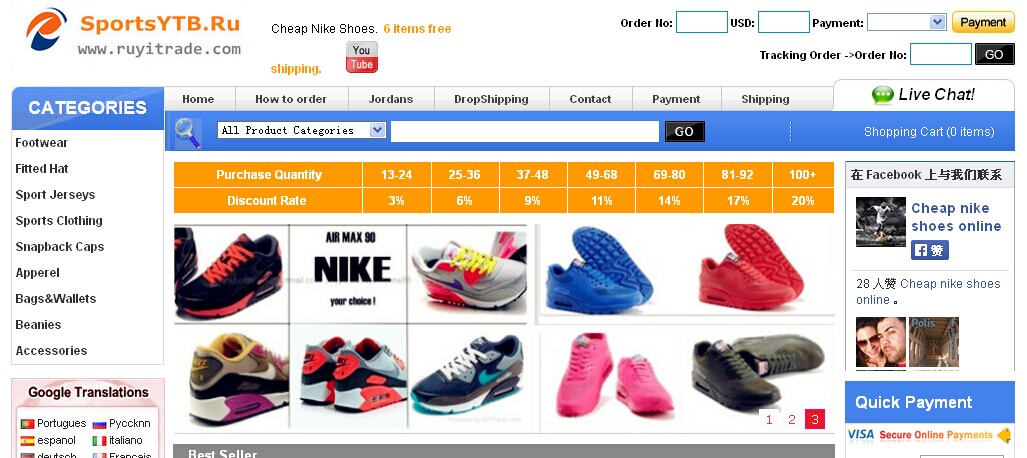Go to How to order page
Image resolution: width=1027 pixels, height=458 pixels.
(291, 99)
